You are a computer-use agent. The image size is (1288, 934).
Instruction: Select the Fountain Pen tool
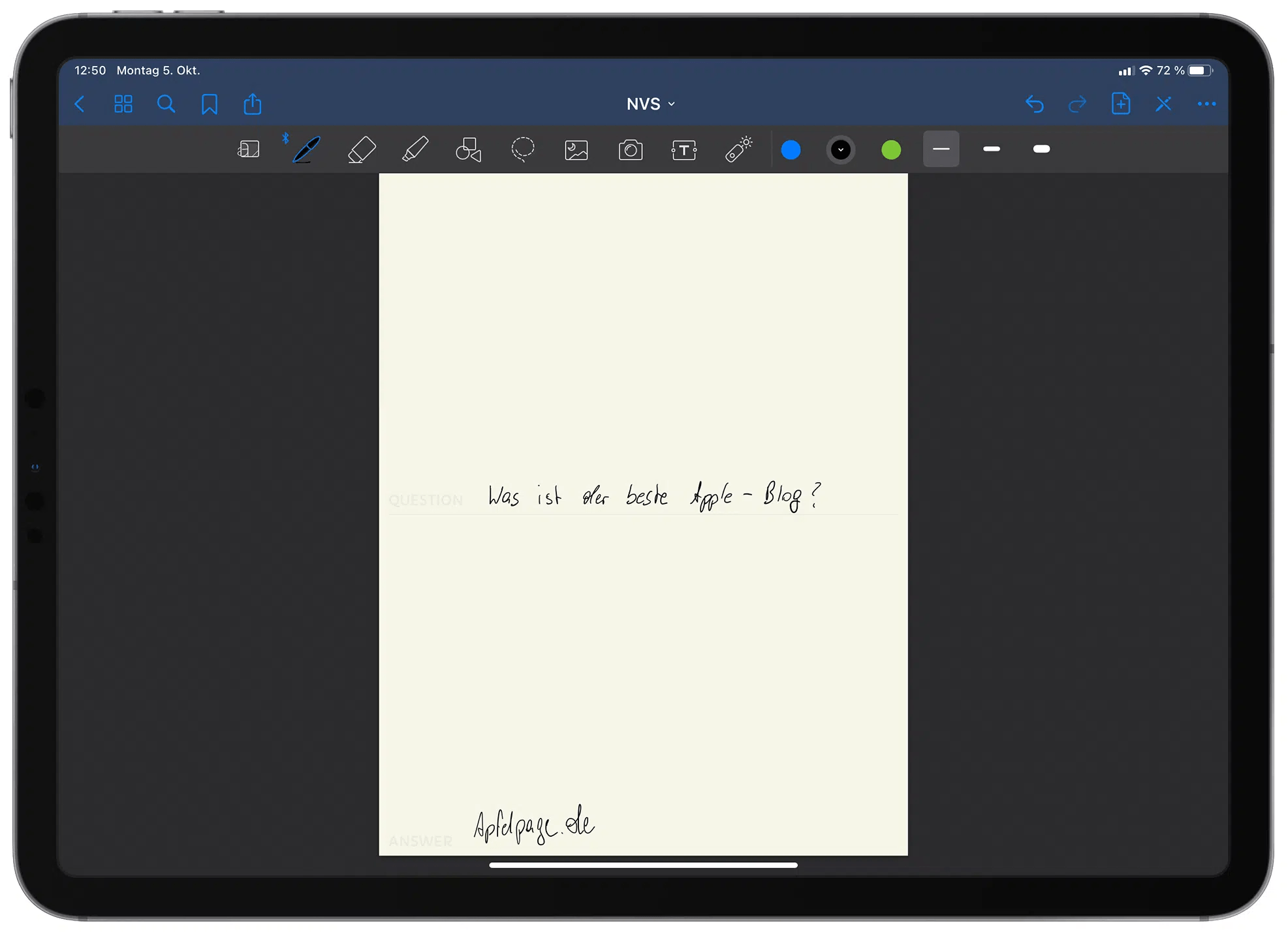pyautogui.click(x=304, y=149)
